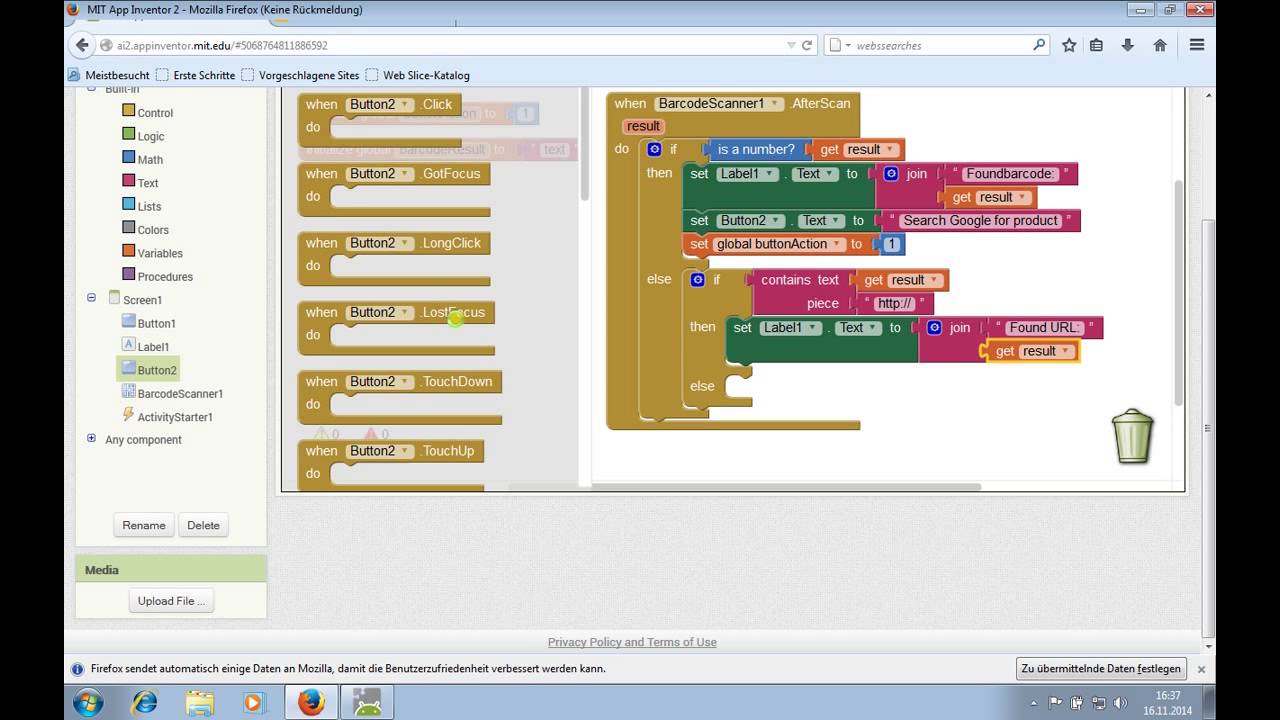1280x720 pixels.
Task: Click Zu übermittelnde Daten festlegen button
Action: [1101, 669]
